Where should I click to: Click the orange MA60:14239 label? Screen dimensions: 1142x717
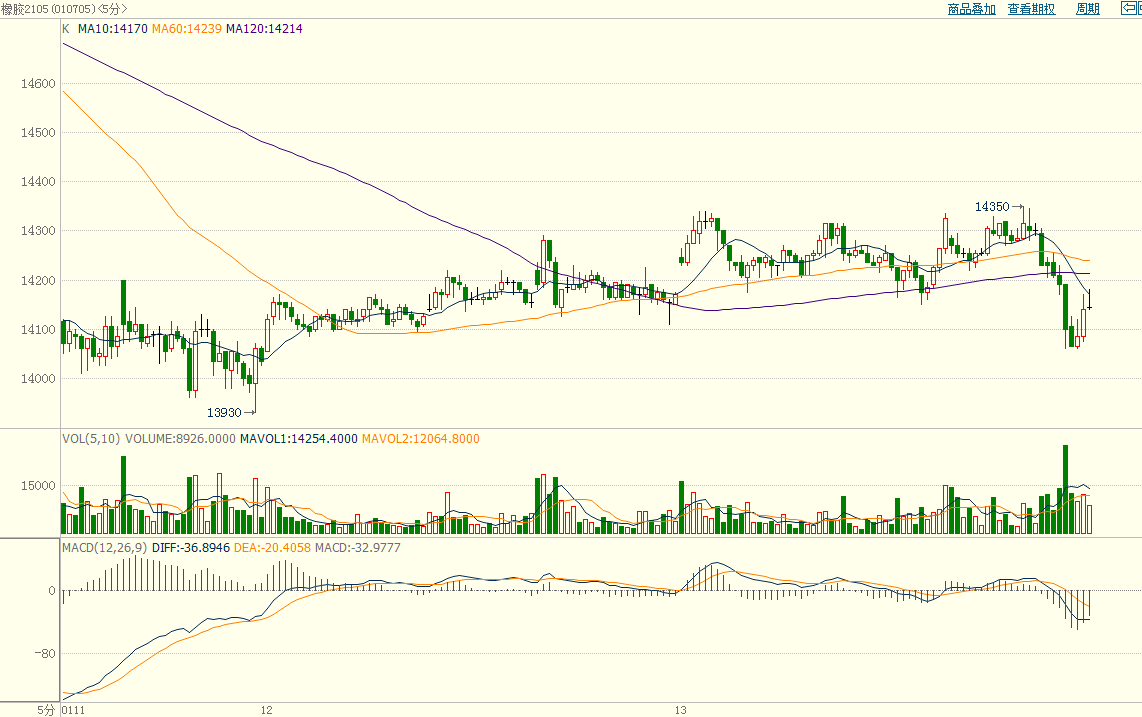(187, 29)
